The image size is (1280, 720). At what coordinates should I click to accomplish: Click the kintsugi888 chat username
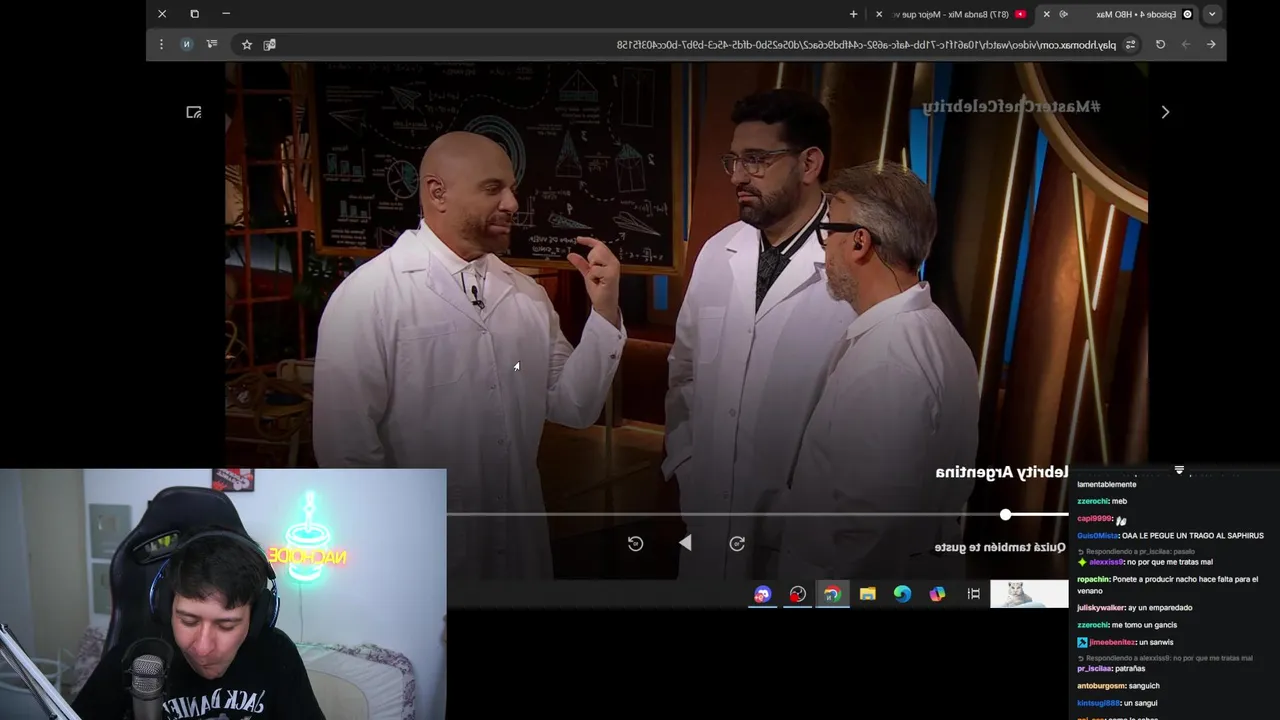(x=1100, y=703)
